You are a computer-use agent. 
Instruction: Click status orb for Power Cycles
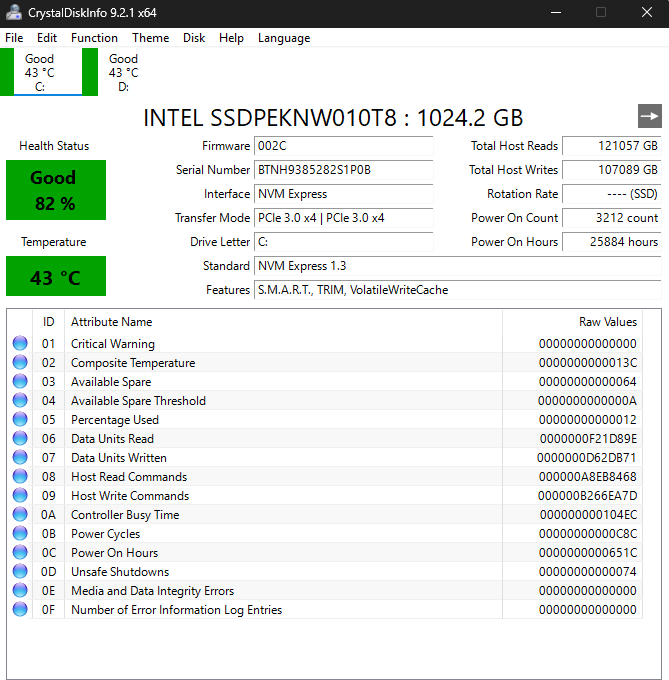point(20,534)
